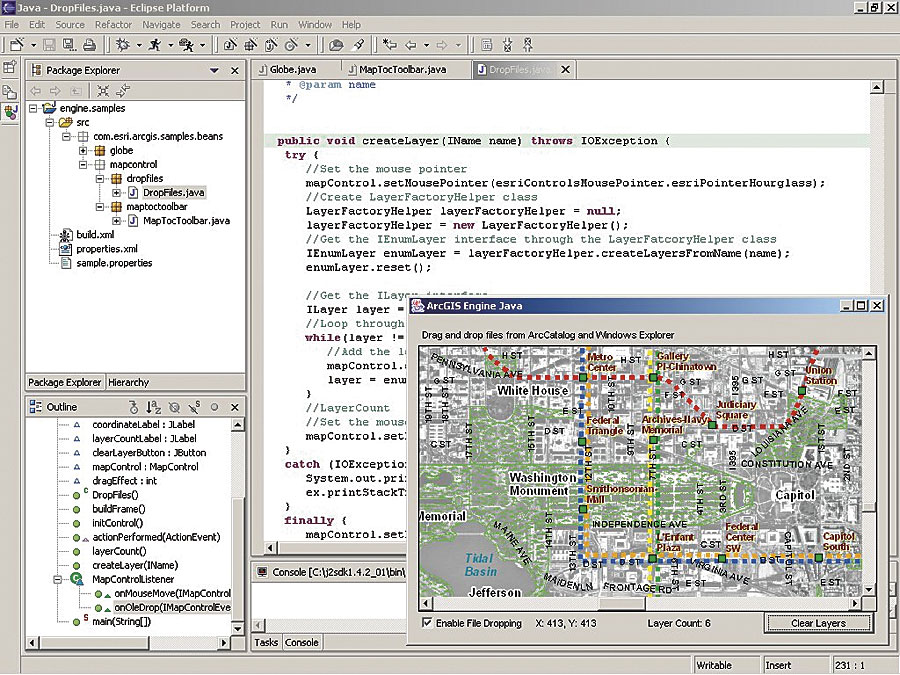Collapse the mapcontrol package node
The width and height of the screenshot is (900, 675).
pyautogui.click(x=84, y=164)
